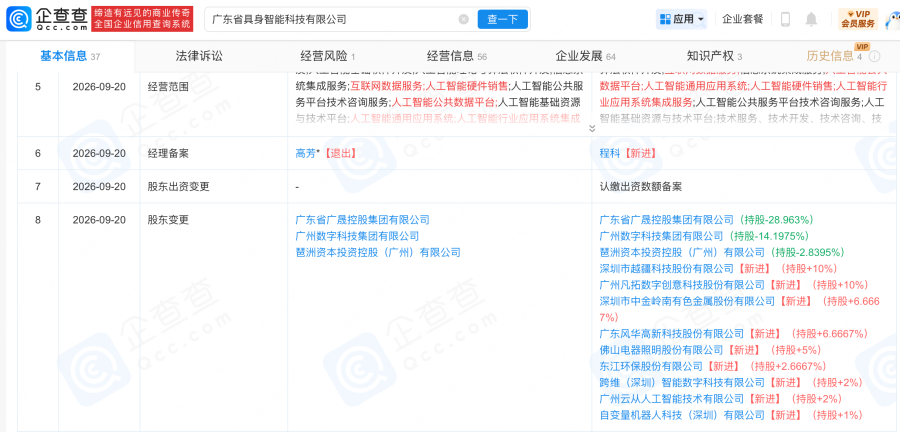The image size is (900, 432).
Task: Open 广州数字科技集团有限公司 with 持股-14.1975%
Action: [661, 236]
